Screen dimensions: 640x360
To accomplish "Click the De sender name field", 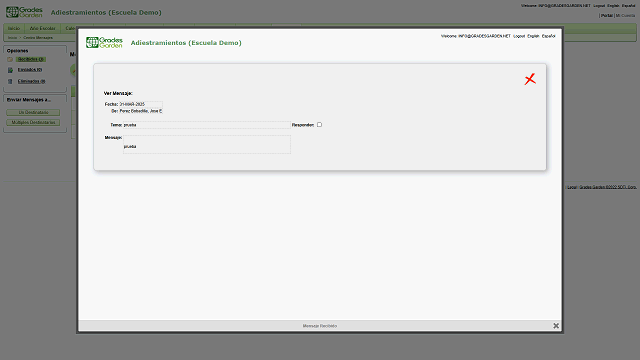I will [141, 111].
